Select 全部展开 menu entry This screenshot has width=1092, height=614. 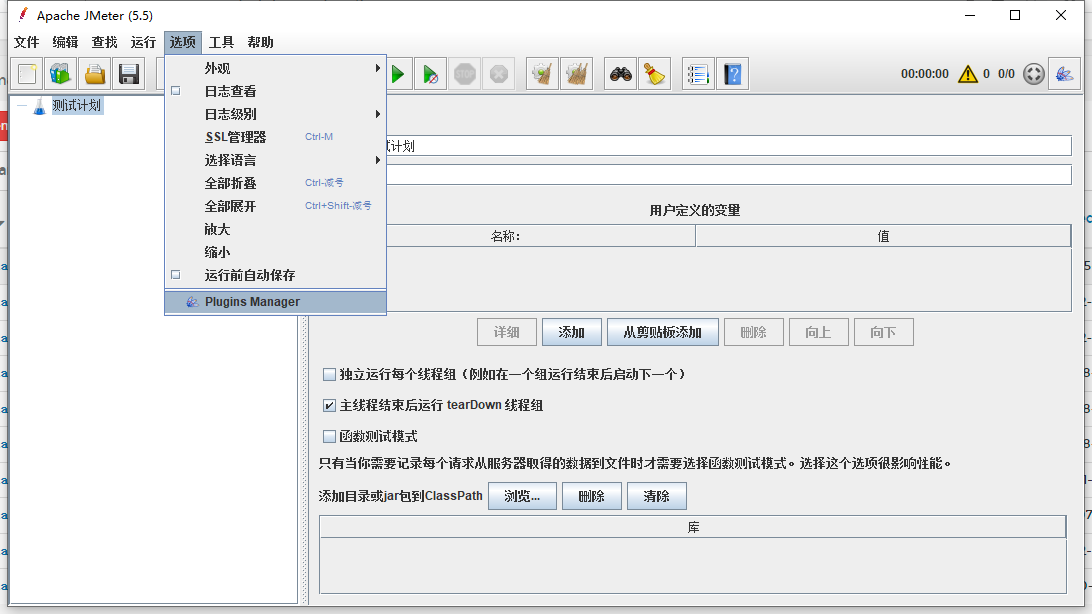[276, 206]
